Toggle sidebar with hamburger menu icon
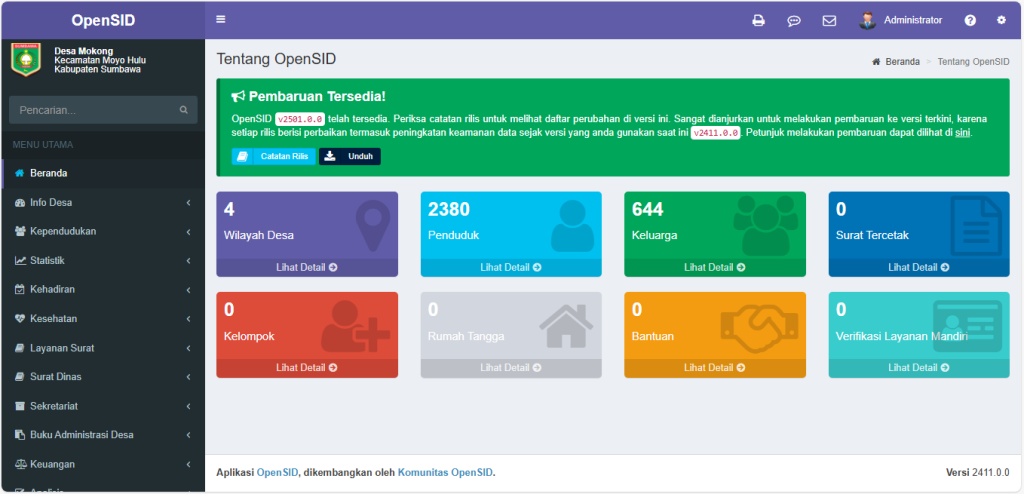 [221, 20]
